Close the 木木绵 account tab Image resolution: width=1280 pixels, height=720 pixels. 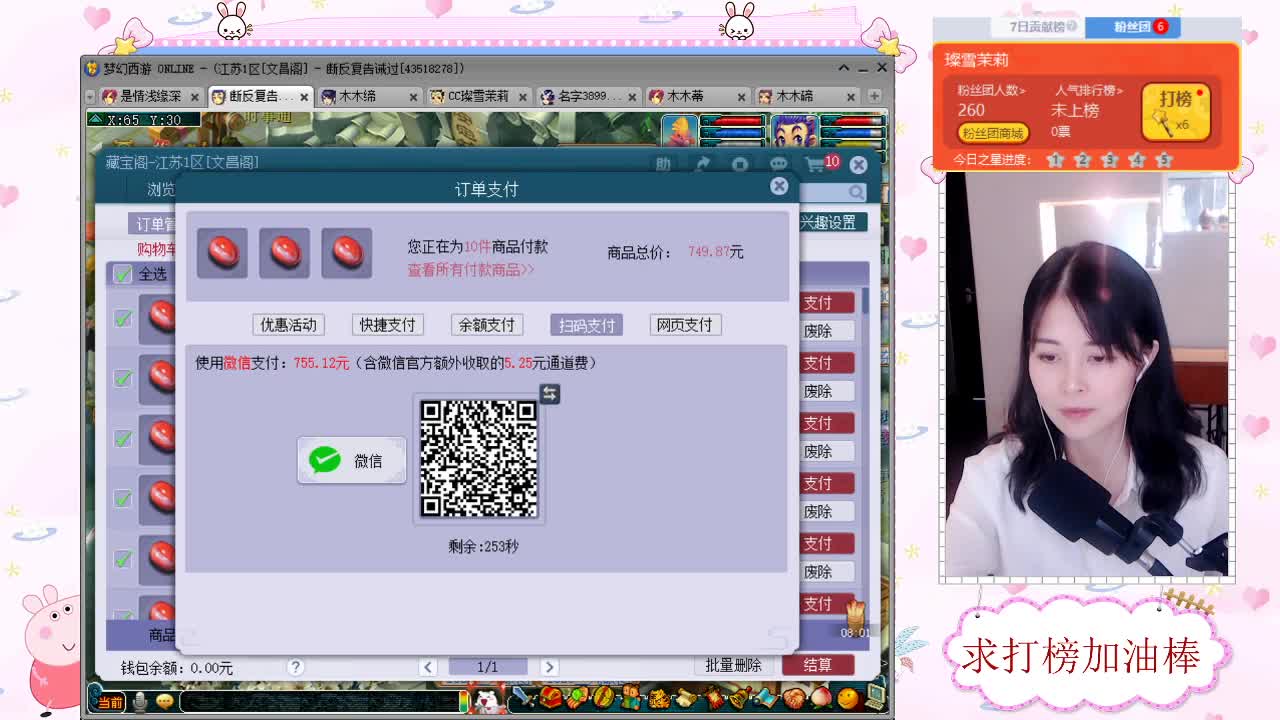coord(414,97)
